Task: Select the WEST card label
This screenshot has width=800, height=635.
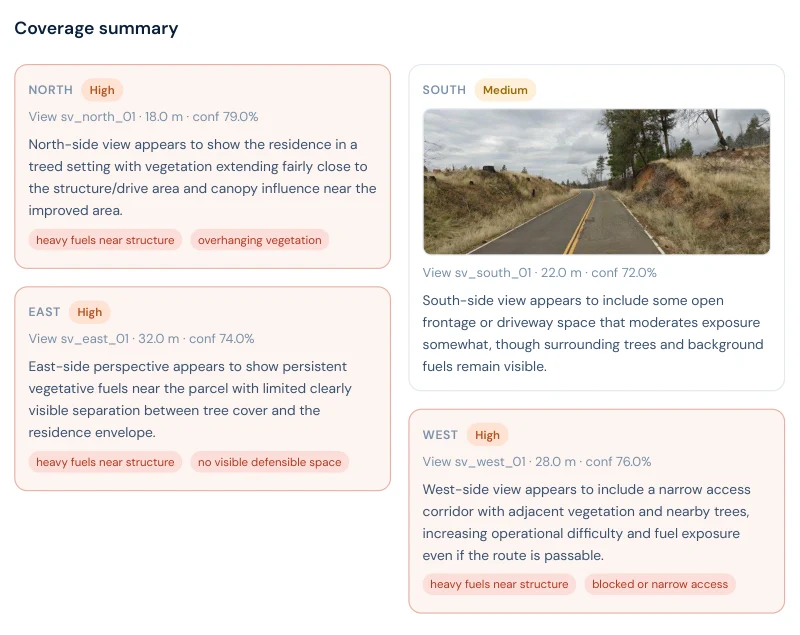Action: (x=440, y=435)
